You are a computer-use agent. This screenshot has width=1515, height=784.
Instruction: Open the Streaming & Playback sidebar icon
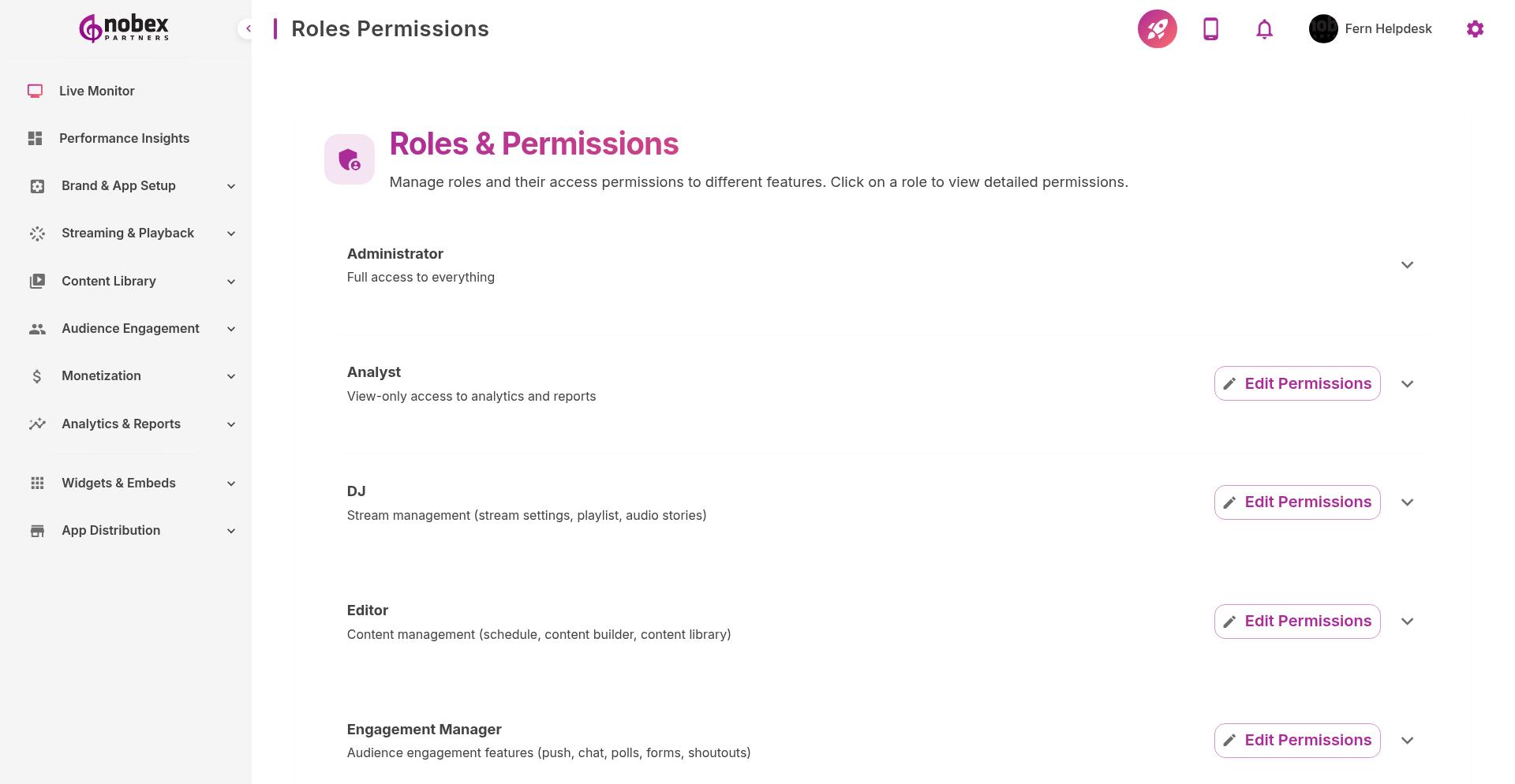click(37, 233)
